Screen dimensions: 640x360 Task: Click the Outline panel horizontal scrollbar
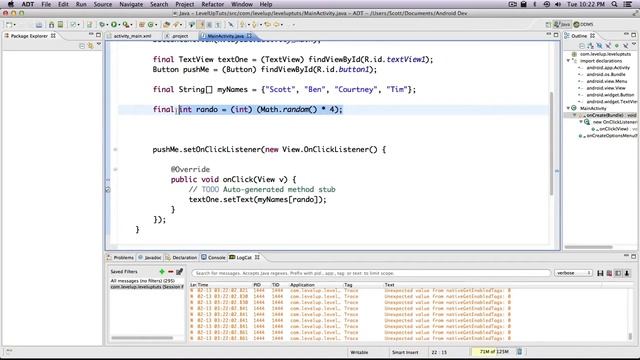[x=589, y=247]
